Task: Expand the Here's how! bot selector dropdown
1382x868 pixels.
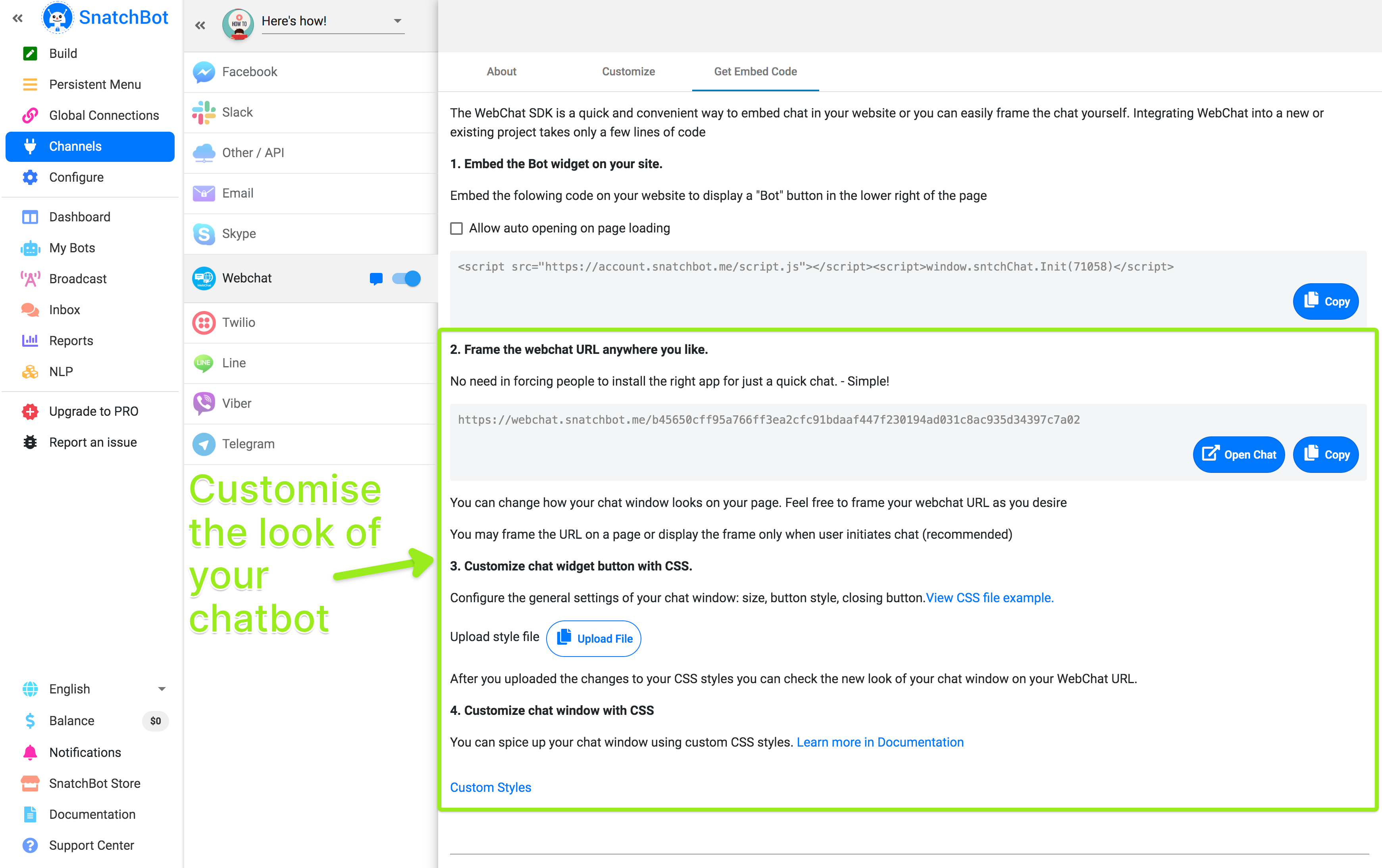Action: click(x=397, y=21)
